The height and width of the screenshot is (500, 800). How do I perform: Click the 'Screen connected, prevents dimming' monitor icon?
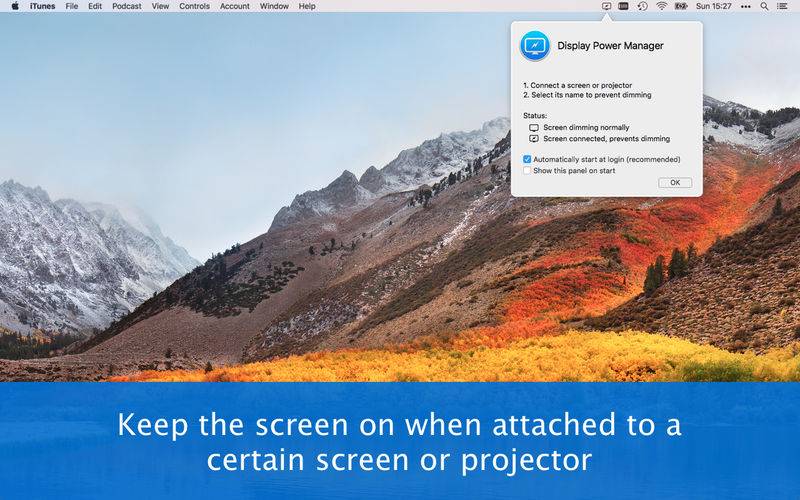click(x=534, y=139)
